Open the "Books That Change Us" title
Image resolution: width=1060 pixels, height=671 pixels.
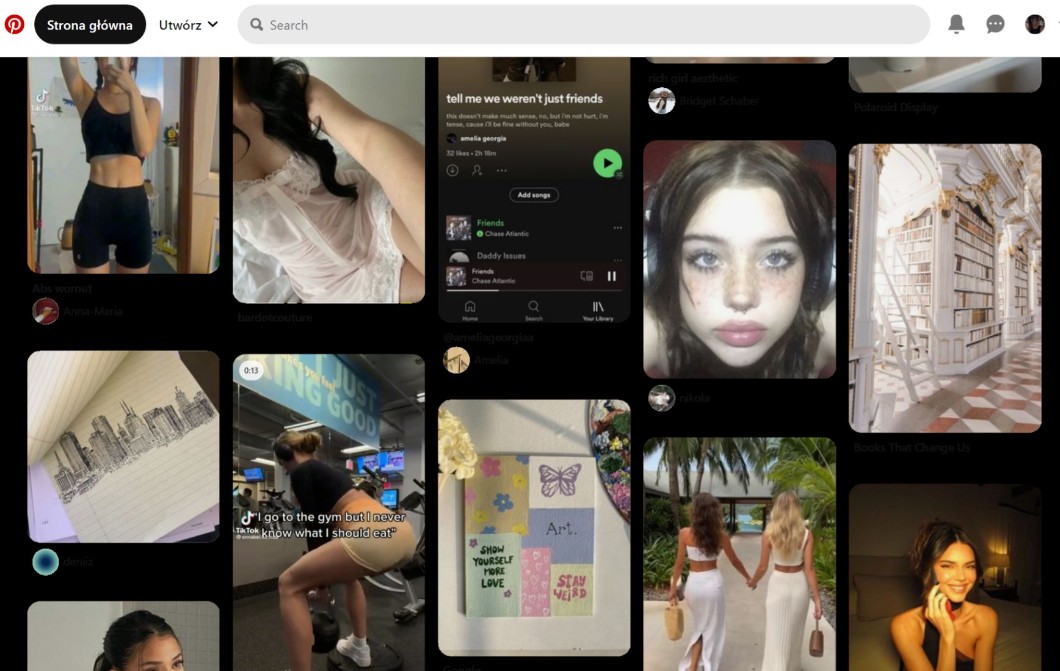tap(911, 447)
